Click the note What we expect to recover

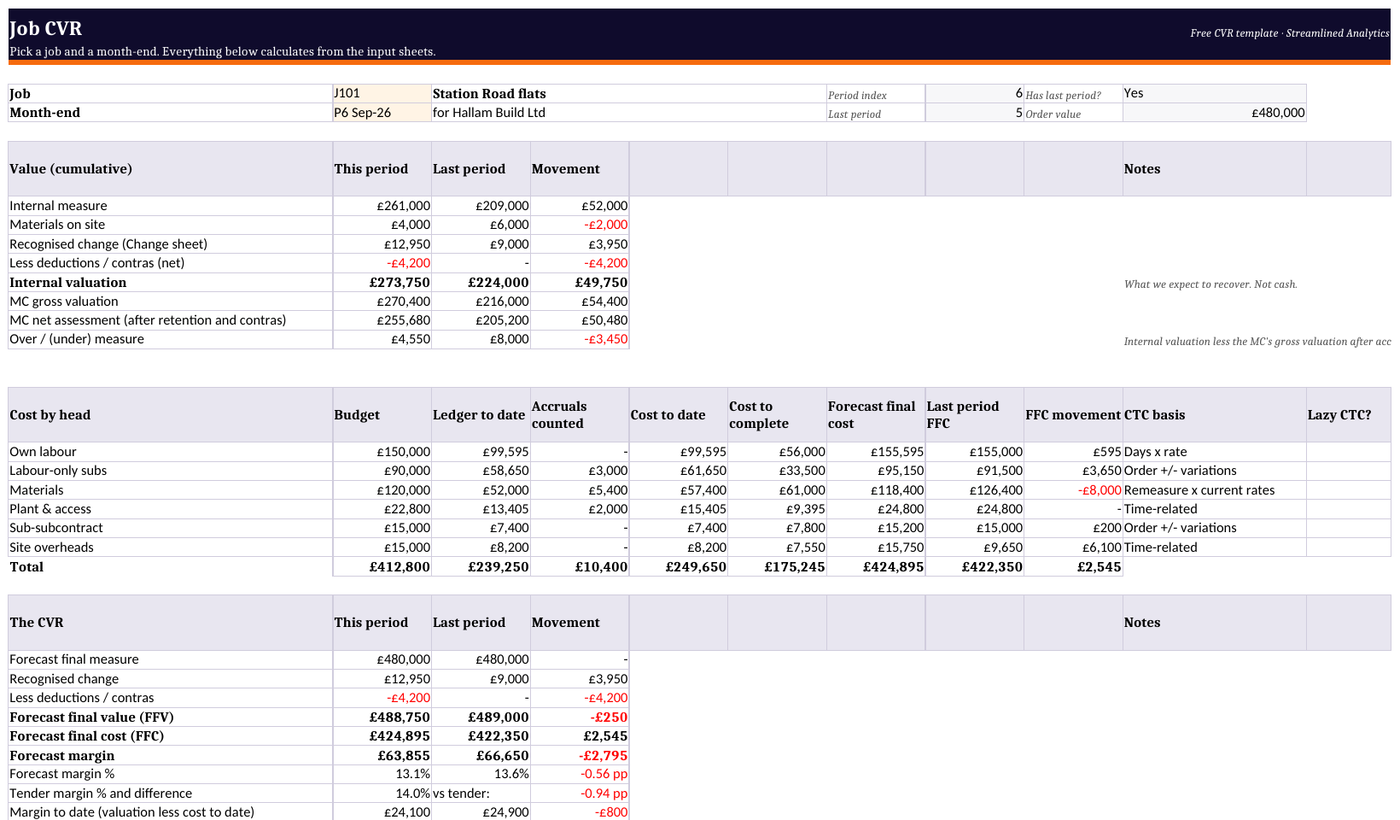1210,284
